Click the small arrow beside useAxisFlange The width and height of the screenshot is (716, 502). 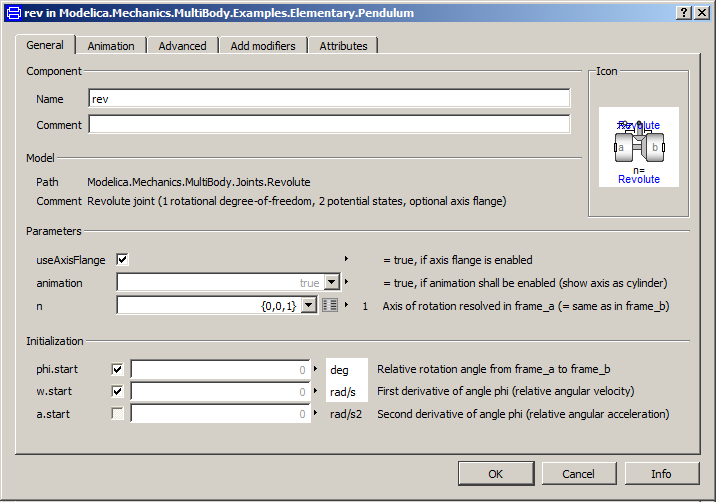[346, 259]
